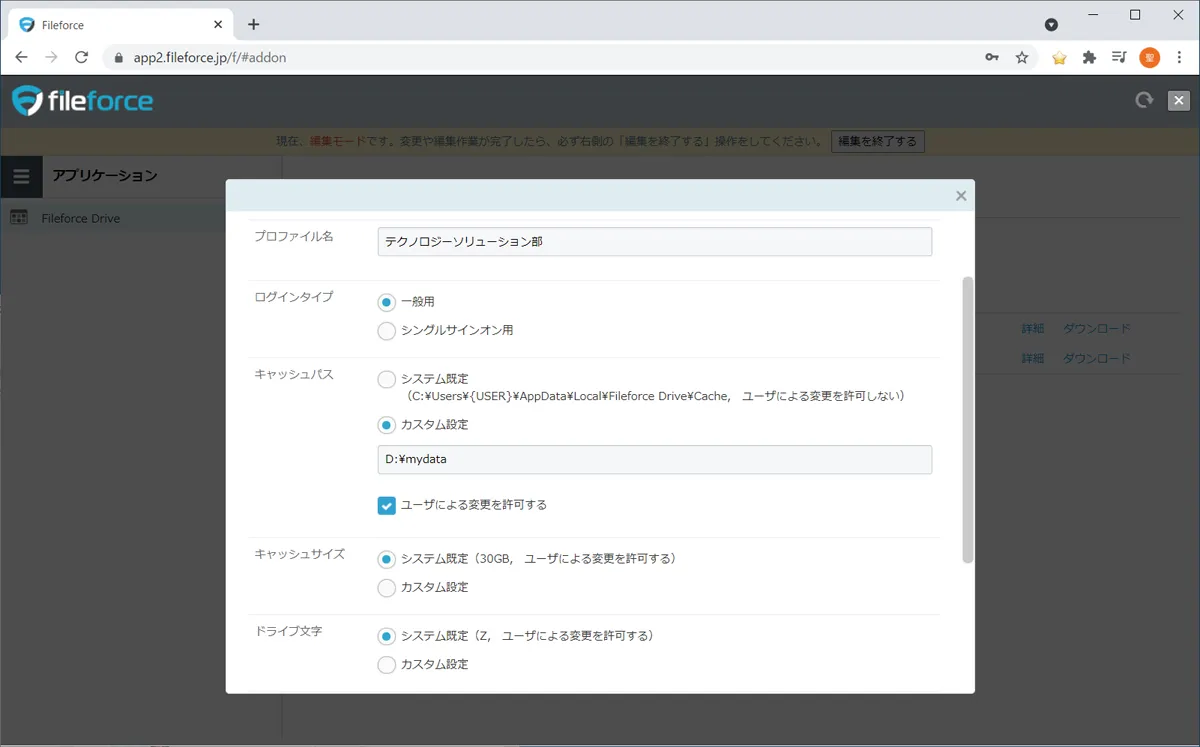Click the dialog's vertical scrollbar
Screen dimensions: 1200x747
pyautogui.click(x=967, y=420)
